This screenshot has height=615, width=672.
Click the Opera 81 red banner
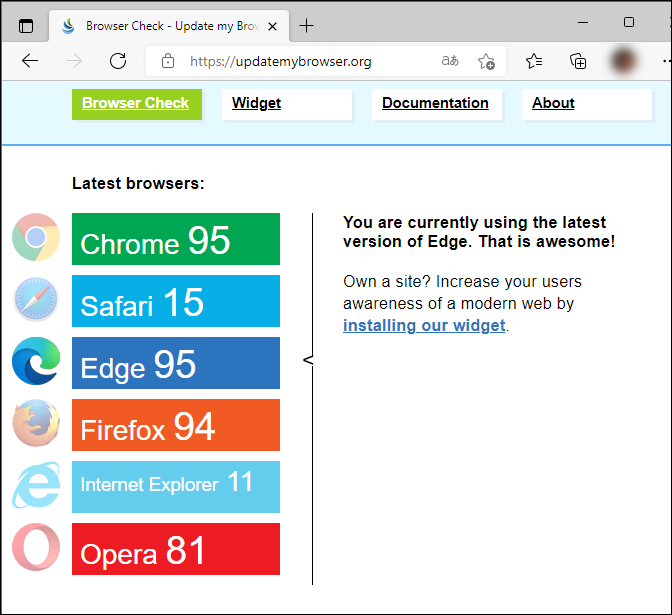pos(176,549)
